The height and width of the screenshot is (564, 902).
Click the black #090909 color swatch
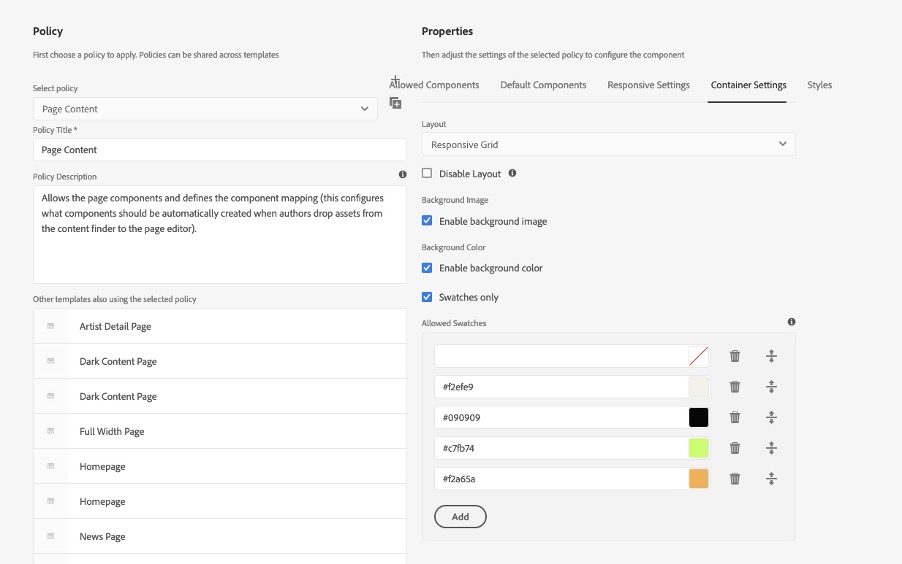[x=698, y=417]
